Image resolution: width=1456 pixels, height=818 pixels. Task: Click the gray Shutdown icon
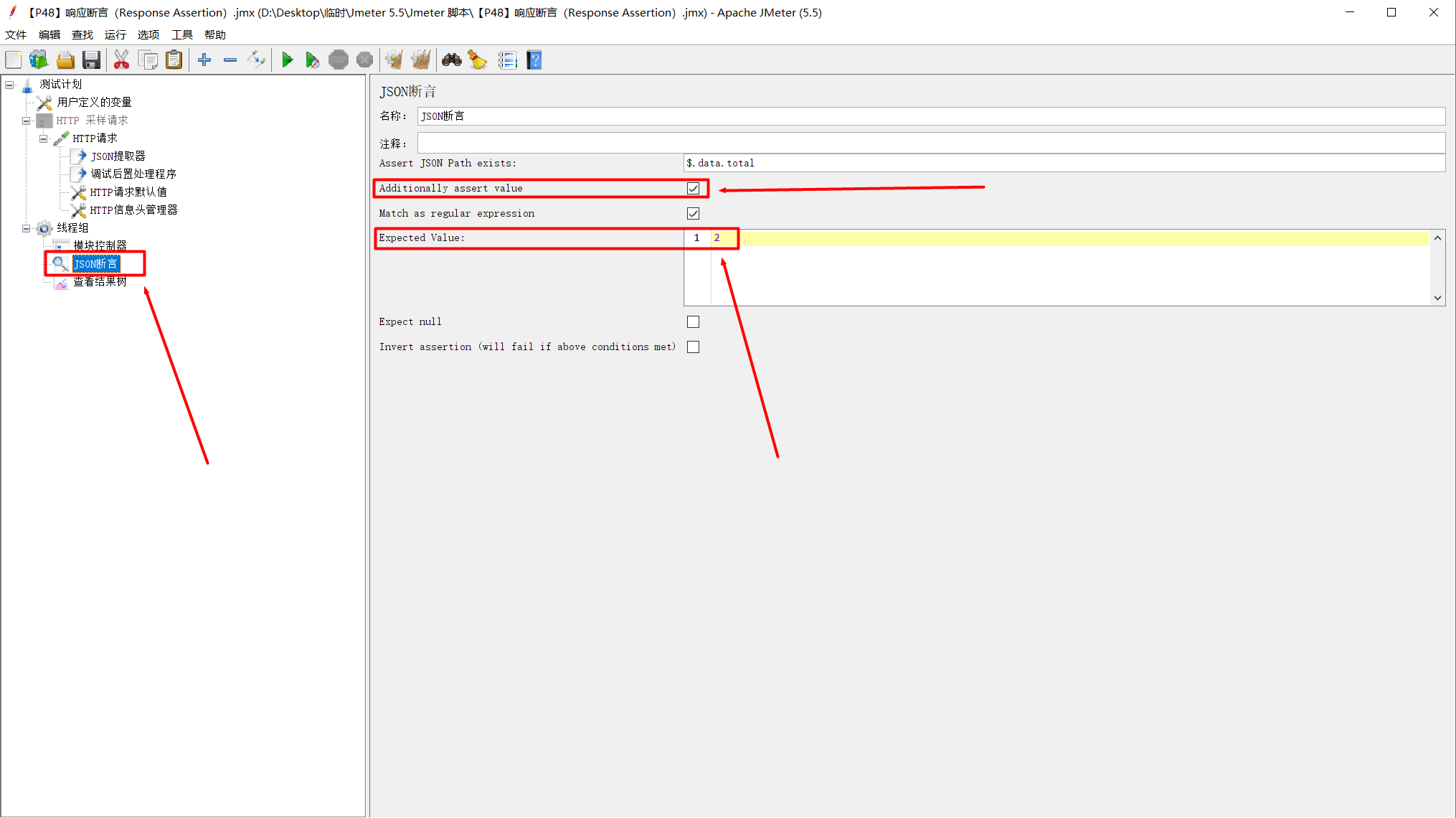click(x=364, y=60)
